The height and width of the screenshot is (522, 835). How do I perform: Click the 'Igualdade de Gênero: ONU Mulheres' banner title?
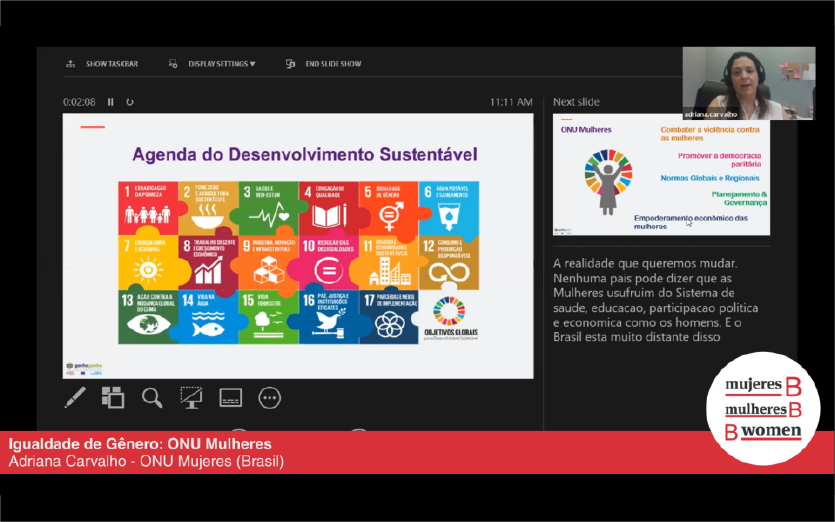pos(140,444)
